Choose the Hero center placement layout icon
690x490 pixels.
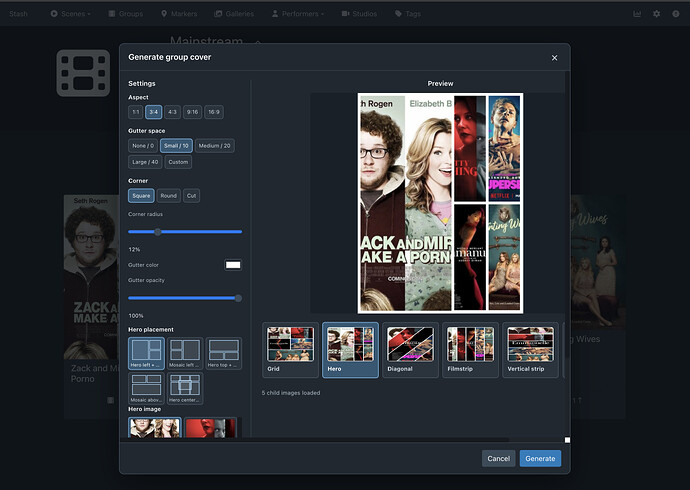click(185, 388)
